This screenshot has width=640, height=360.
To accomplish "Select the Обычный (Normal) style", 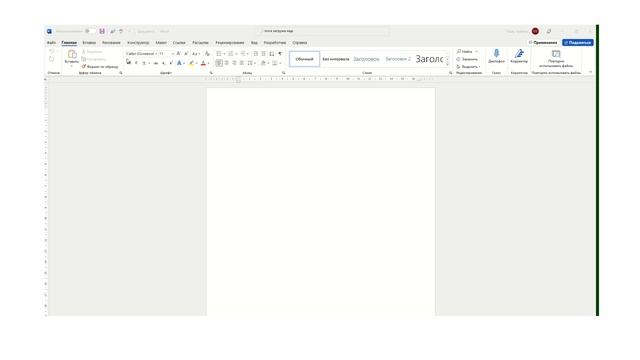I will tap(304, 59).
